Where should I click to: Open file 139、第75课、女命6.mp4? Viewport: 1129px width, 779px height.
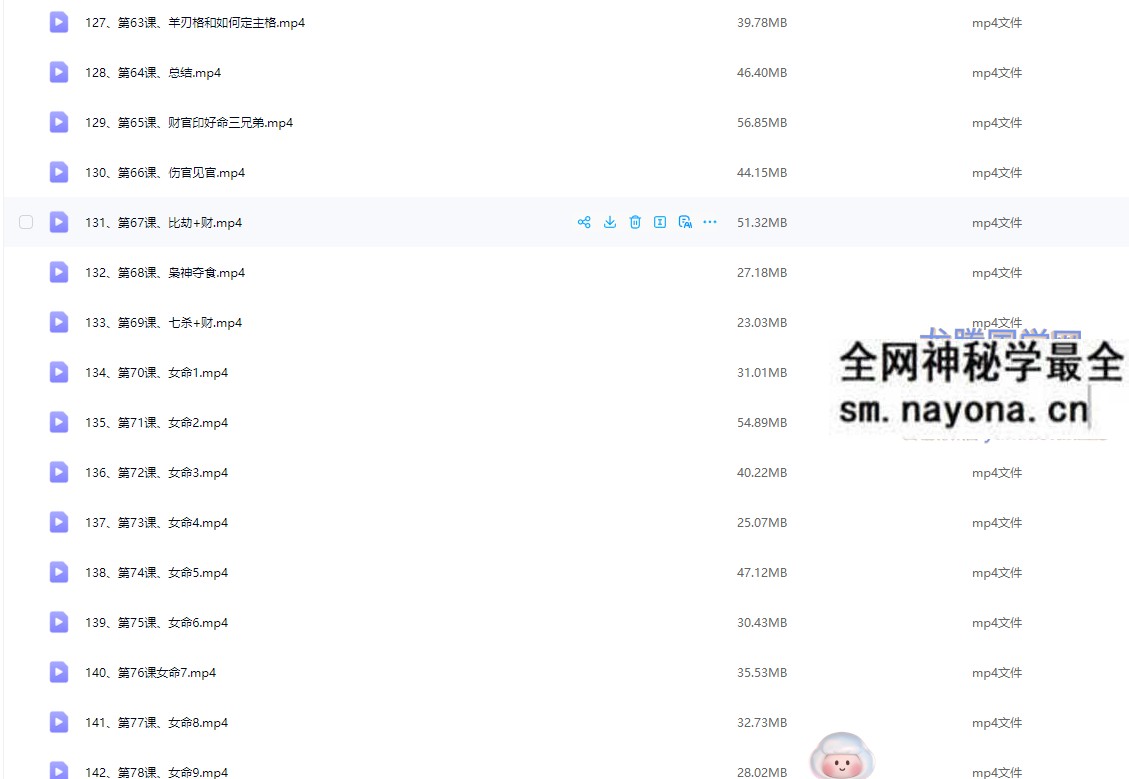(x=156, y=622)
